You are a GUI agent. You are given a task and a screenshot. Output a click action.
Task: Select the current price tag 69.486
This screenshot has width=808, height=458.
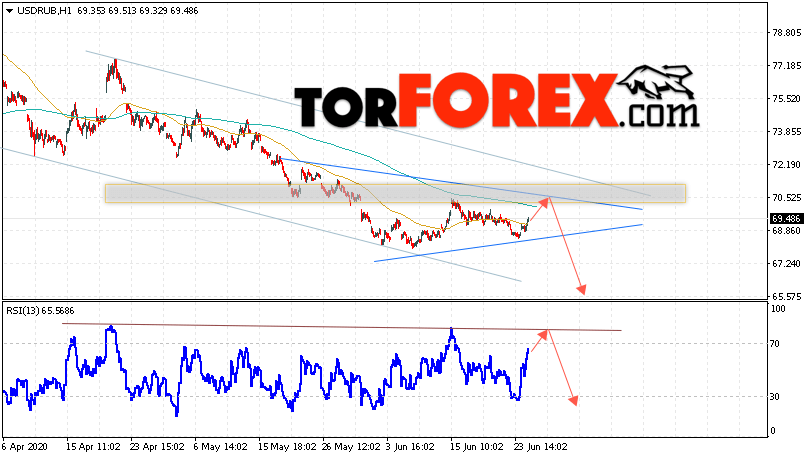[x=786, y=218]
